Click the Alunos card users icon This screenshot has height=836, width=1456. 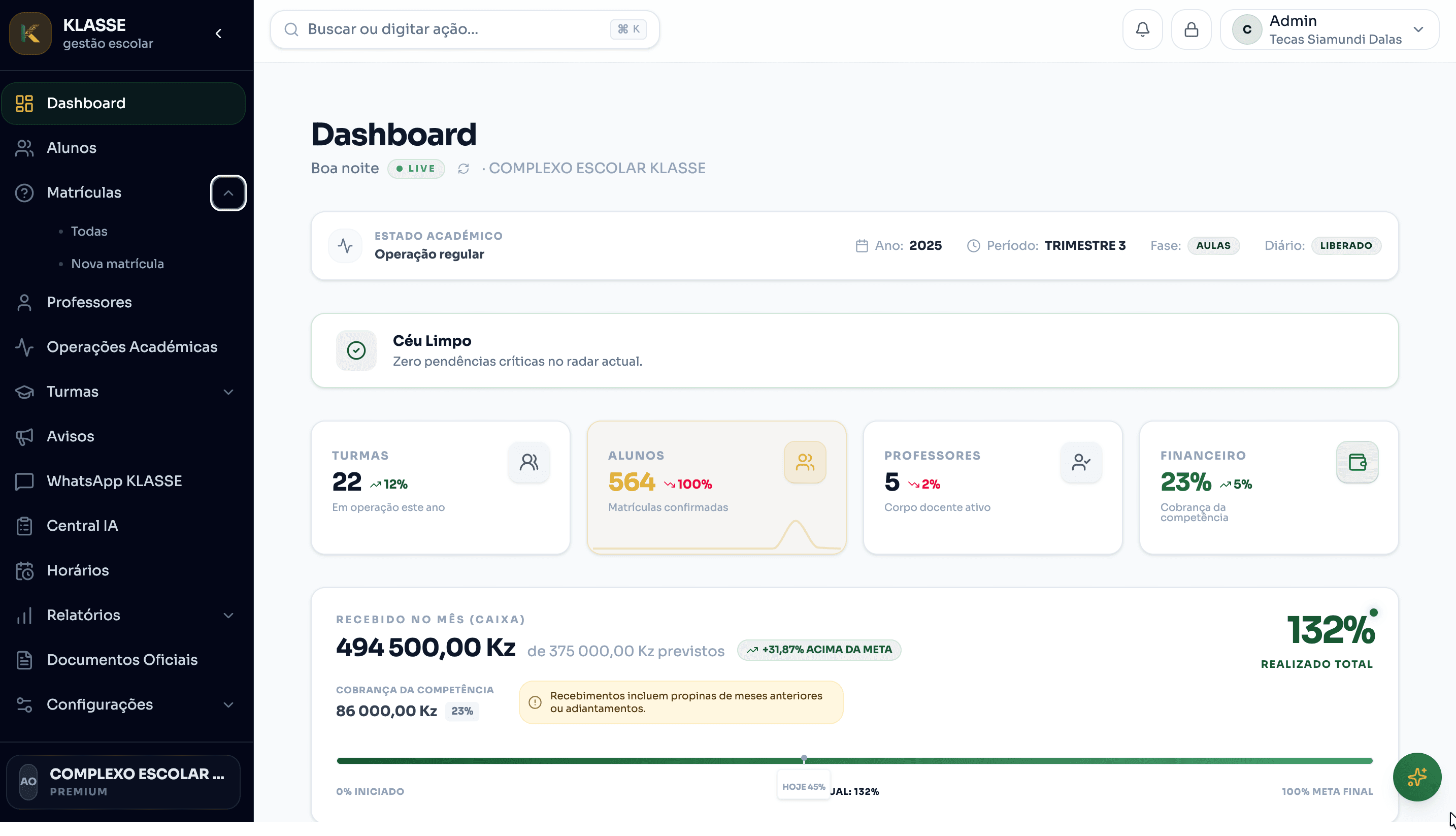(805, 462)
